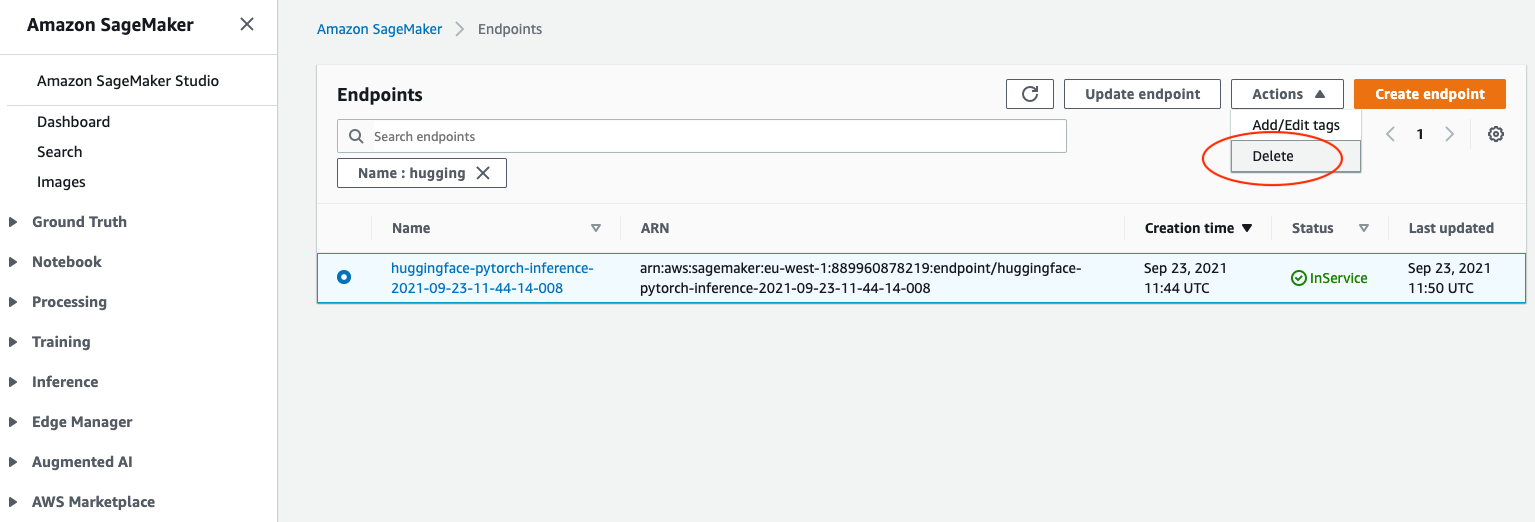This screenshot has width=1535, height=522.
Task: Open the huggingface-pytorch-inference endpoint link
Action: 492,278
